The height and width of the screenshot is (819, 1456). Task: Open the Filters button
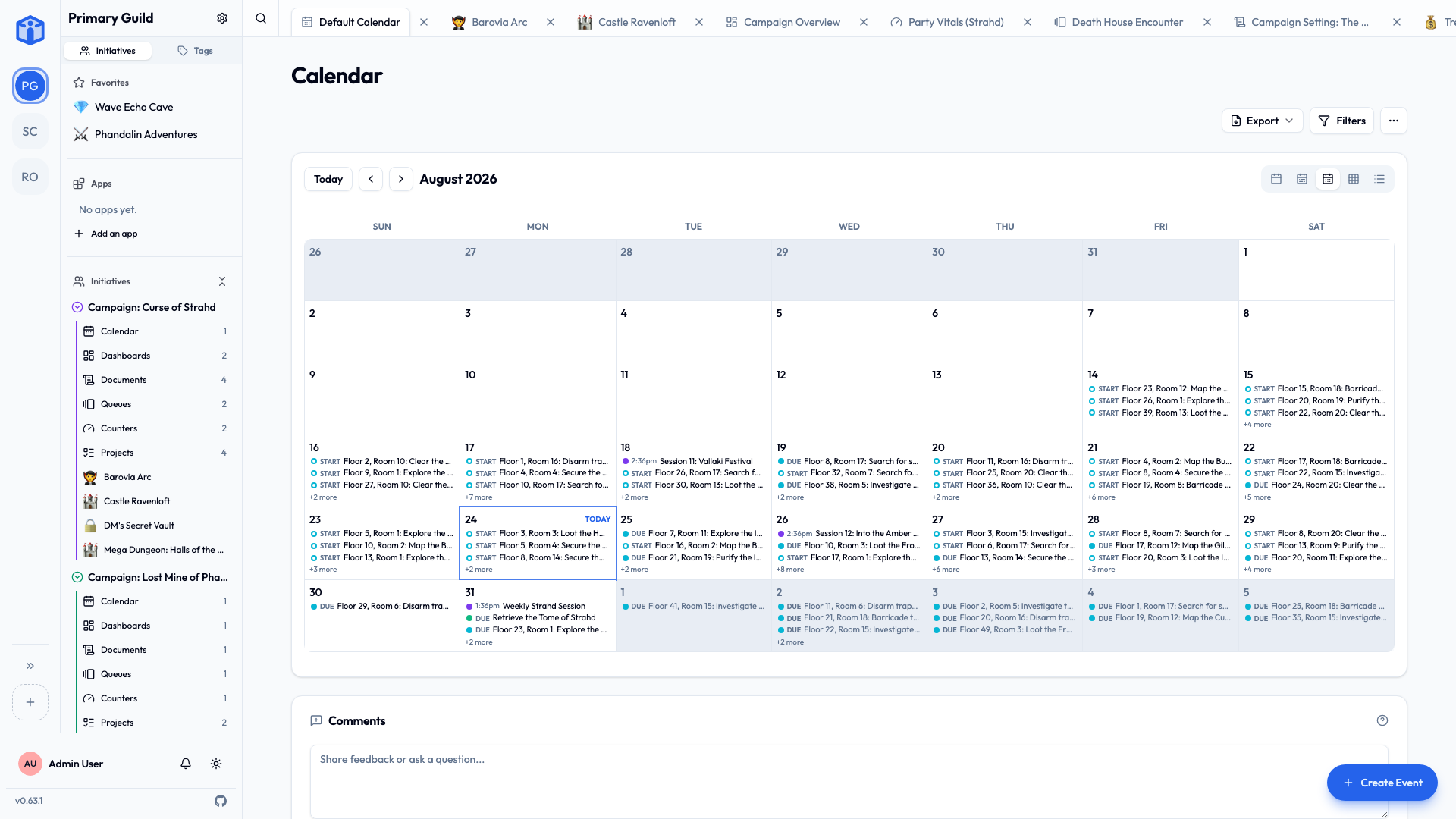tap(1341, 121)
